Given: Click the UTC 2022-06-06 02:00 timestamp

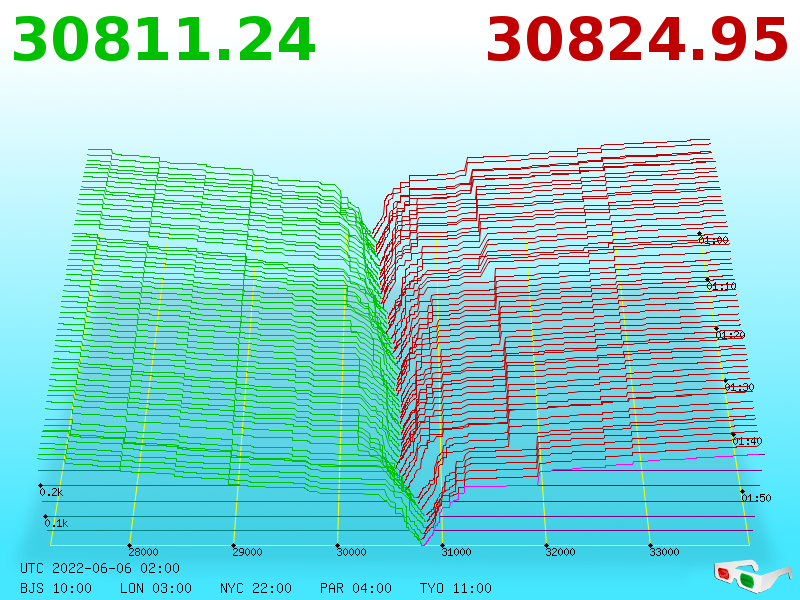Looking at the screenshot, I should click(100, 568).
